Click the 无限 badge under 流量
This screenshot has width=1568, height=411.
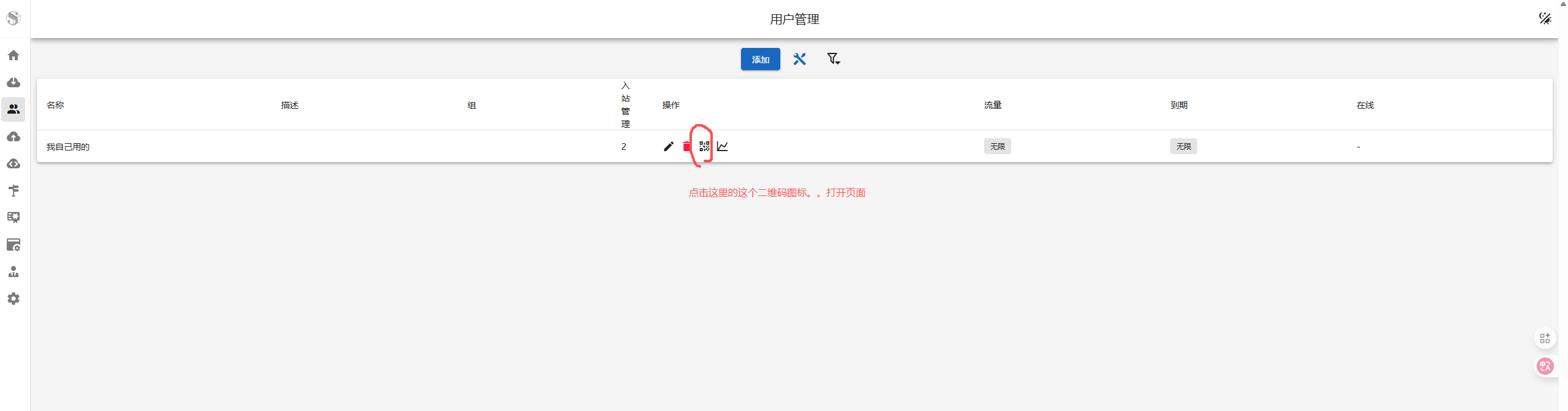(997, 146)
